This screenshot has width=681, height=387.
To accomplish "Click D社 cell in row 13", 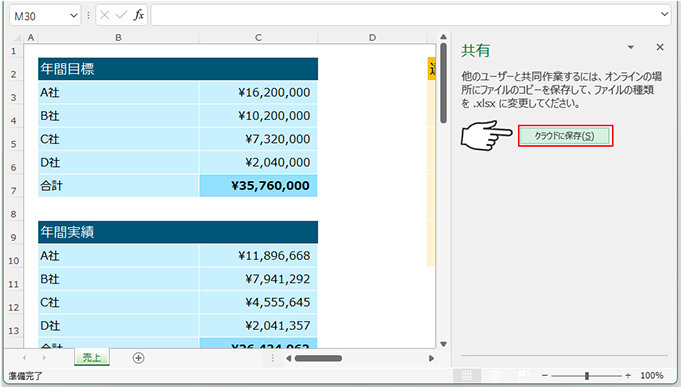I will [x=118, y=325].
